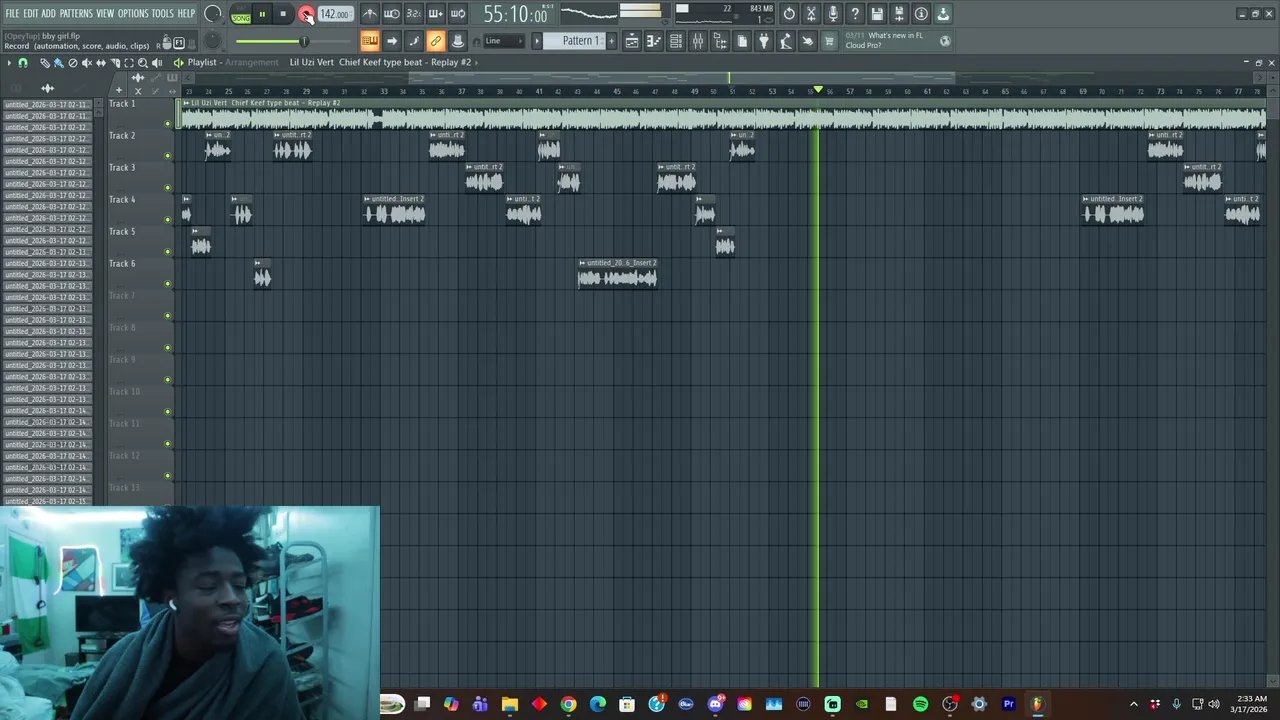The height and width of the screenshot is (720, 1280).
Task: Open the VIEW menu
Action: coord(105,13)
